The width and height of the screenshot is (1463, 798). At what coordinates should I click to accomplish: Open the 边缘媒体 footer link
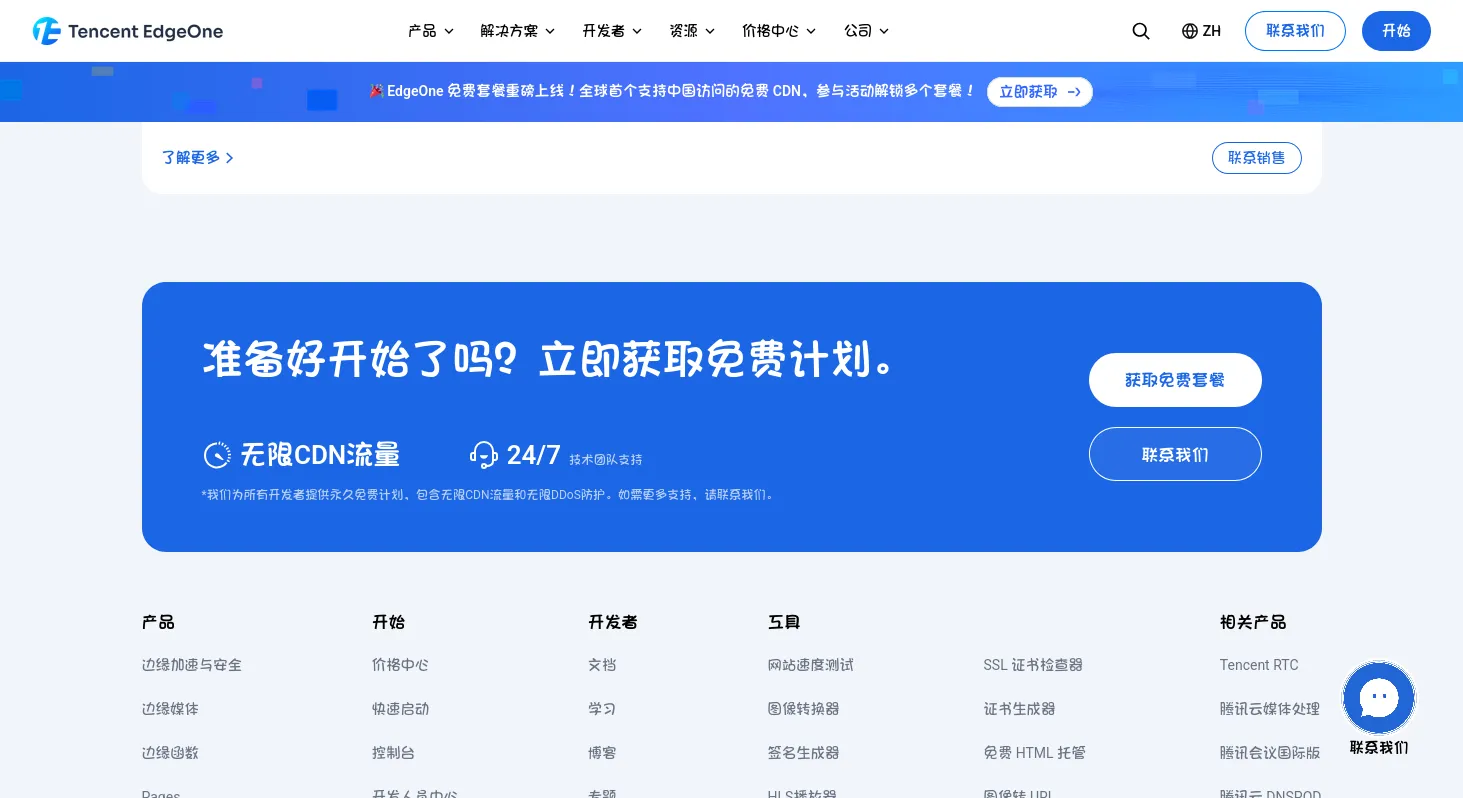170,709
